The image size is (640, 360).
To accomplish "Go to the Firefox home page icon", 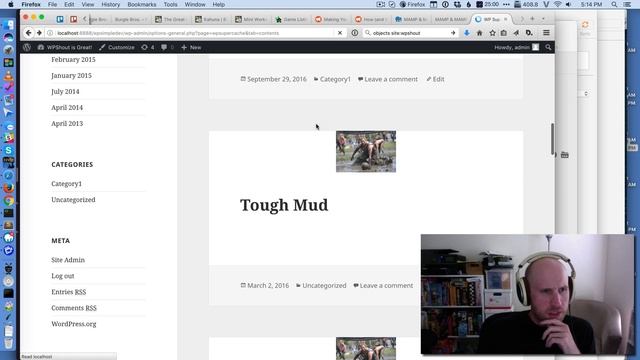I will (x=480, y=33).
